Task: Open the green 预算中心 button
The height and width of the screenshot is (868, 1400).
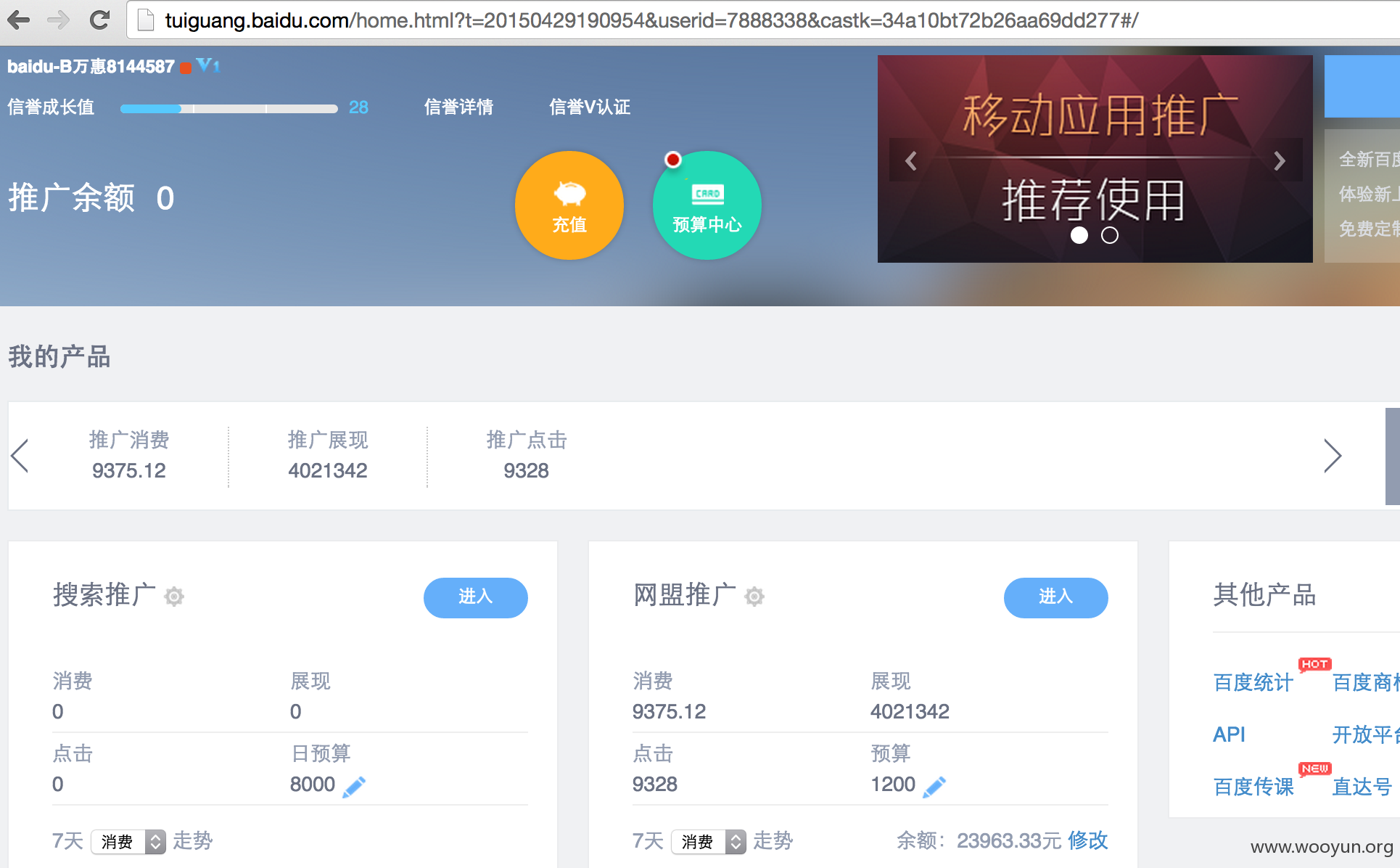Action: [707, 205]
